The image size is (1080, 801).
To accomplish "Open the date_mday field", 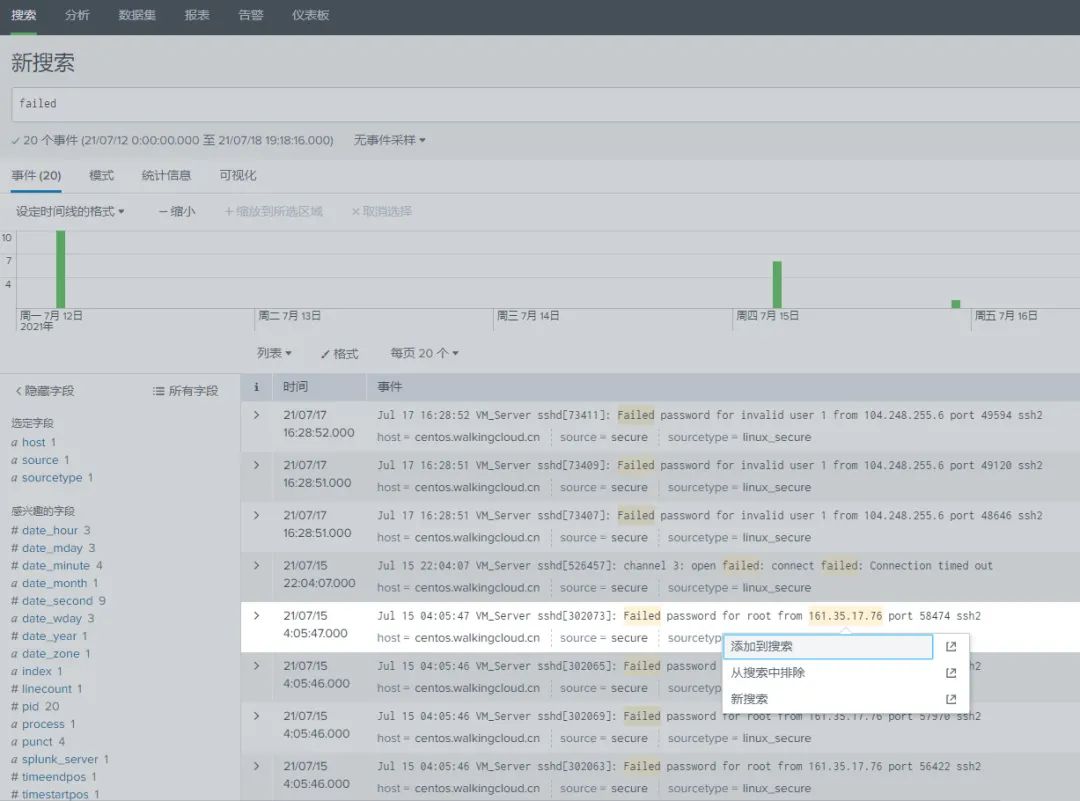I will click(x=52, y=548).
